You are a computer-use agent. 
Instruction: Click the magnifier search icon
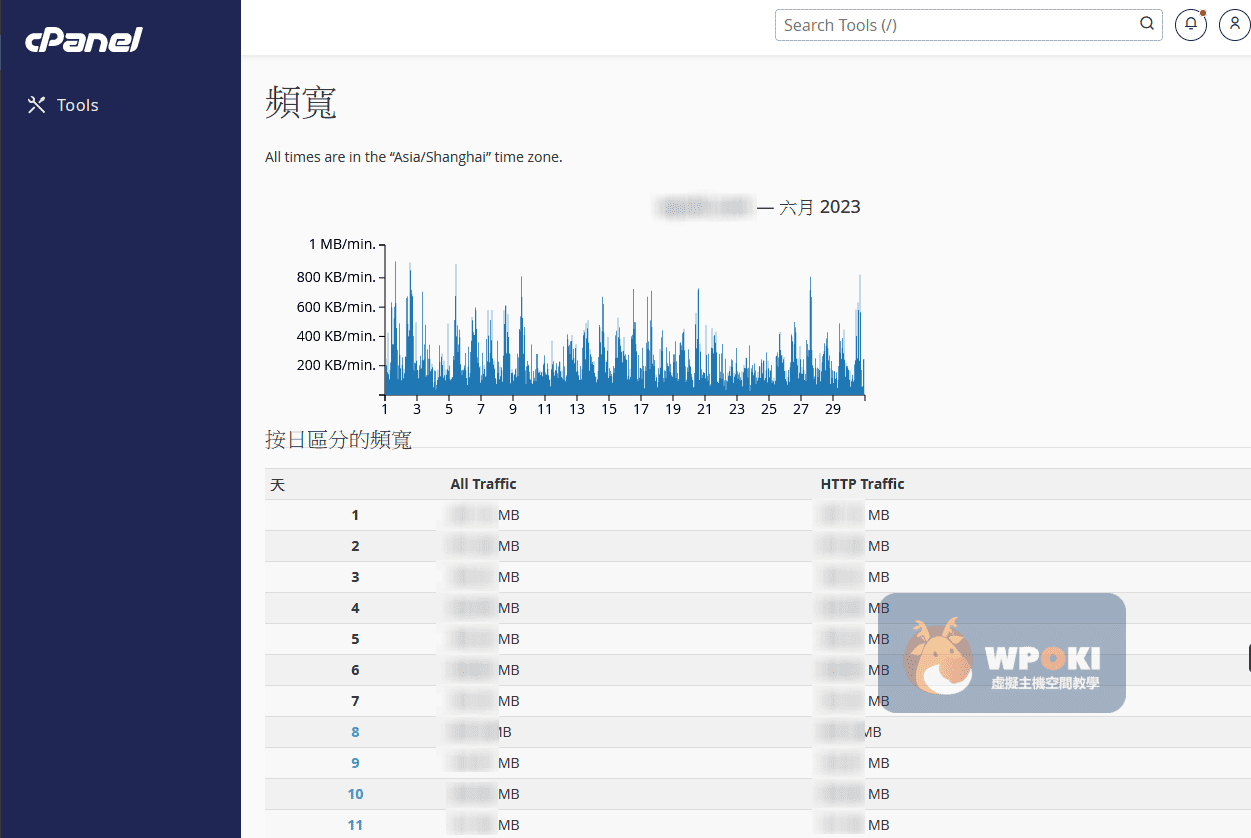(1147, 25)
